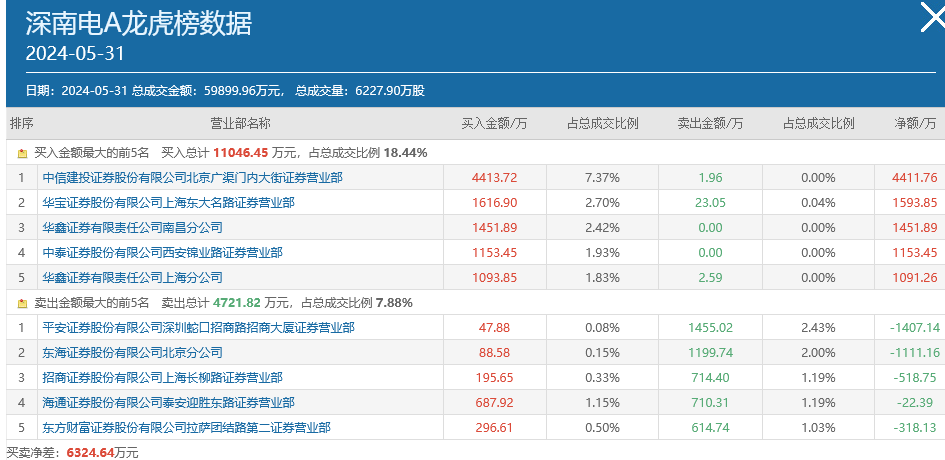Select the buy amount 1616.90 cell
The image size is (945, 460).
(x=494, y=203)
